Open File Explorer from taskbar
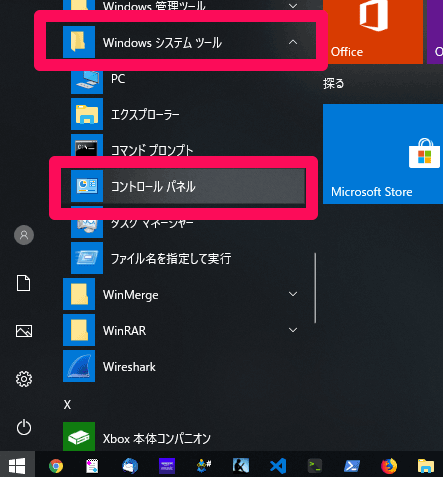 click(x=426, y=466)
